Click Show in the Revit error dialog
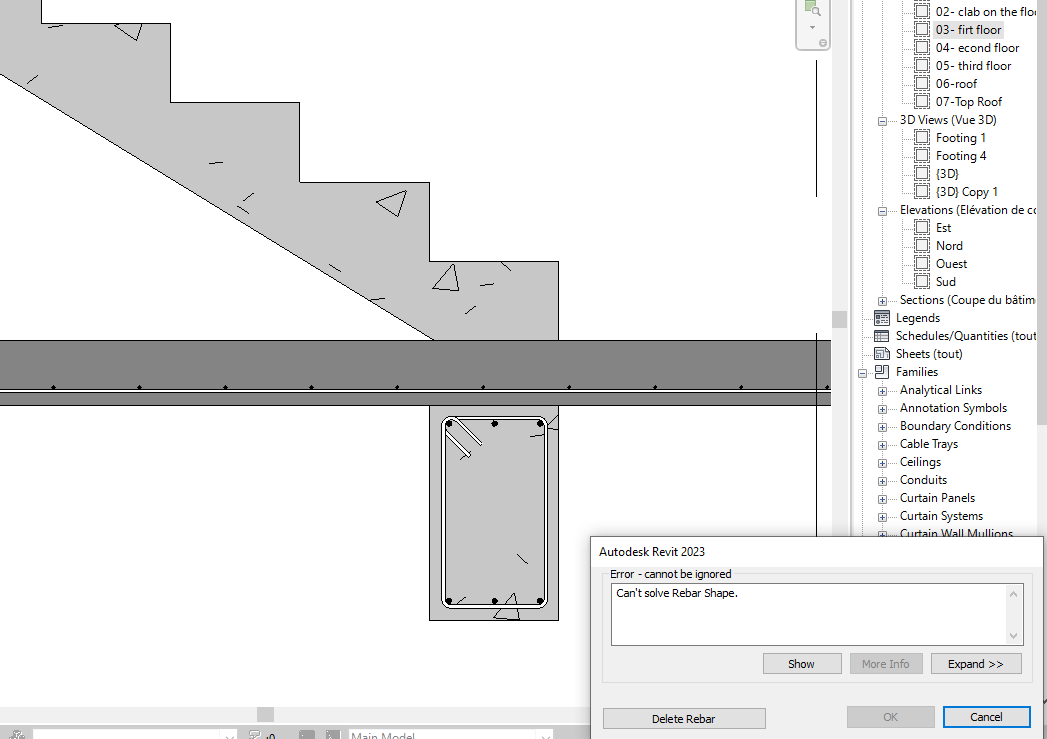 (802, 663)
